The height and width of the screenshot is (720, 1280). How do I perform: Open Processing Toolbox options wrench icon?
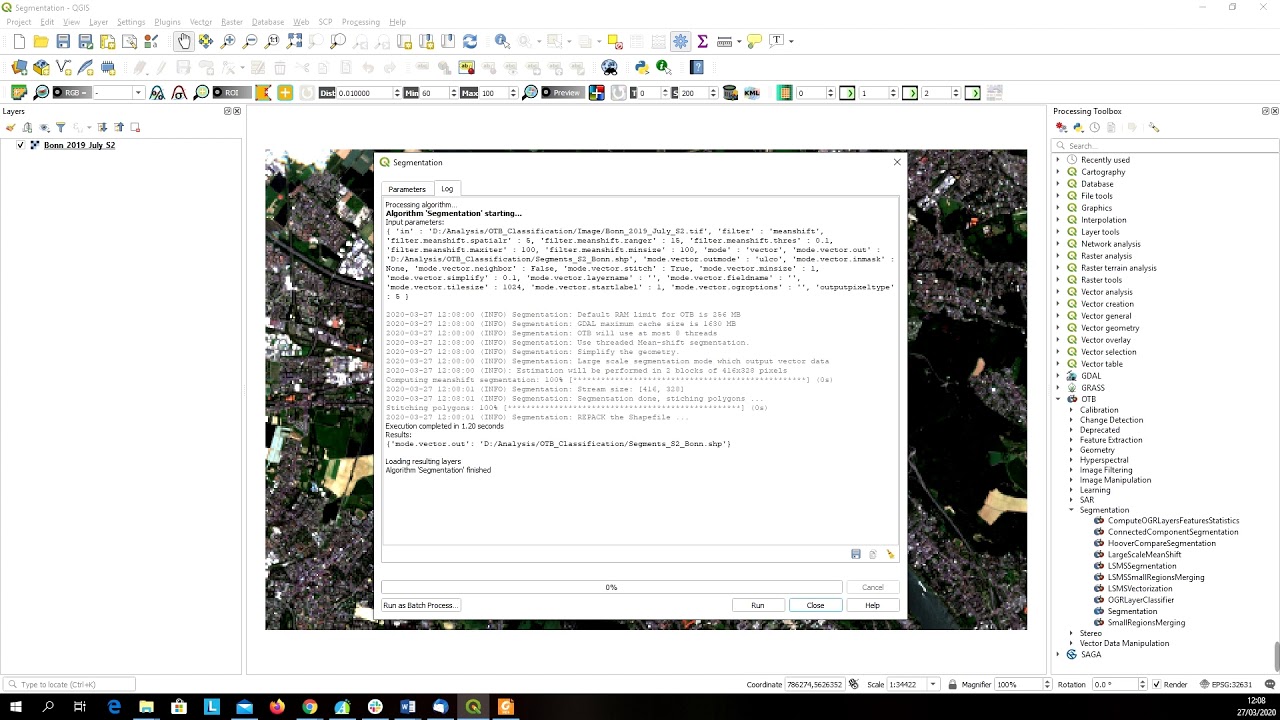(1153, 127)
